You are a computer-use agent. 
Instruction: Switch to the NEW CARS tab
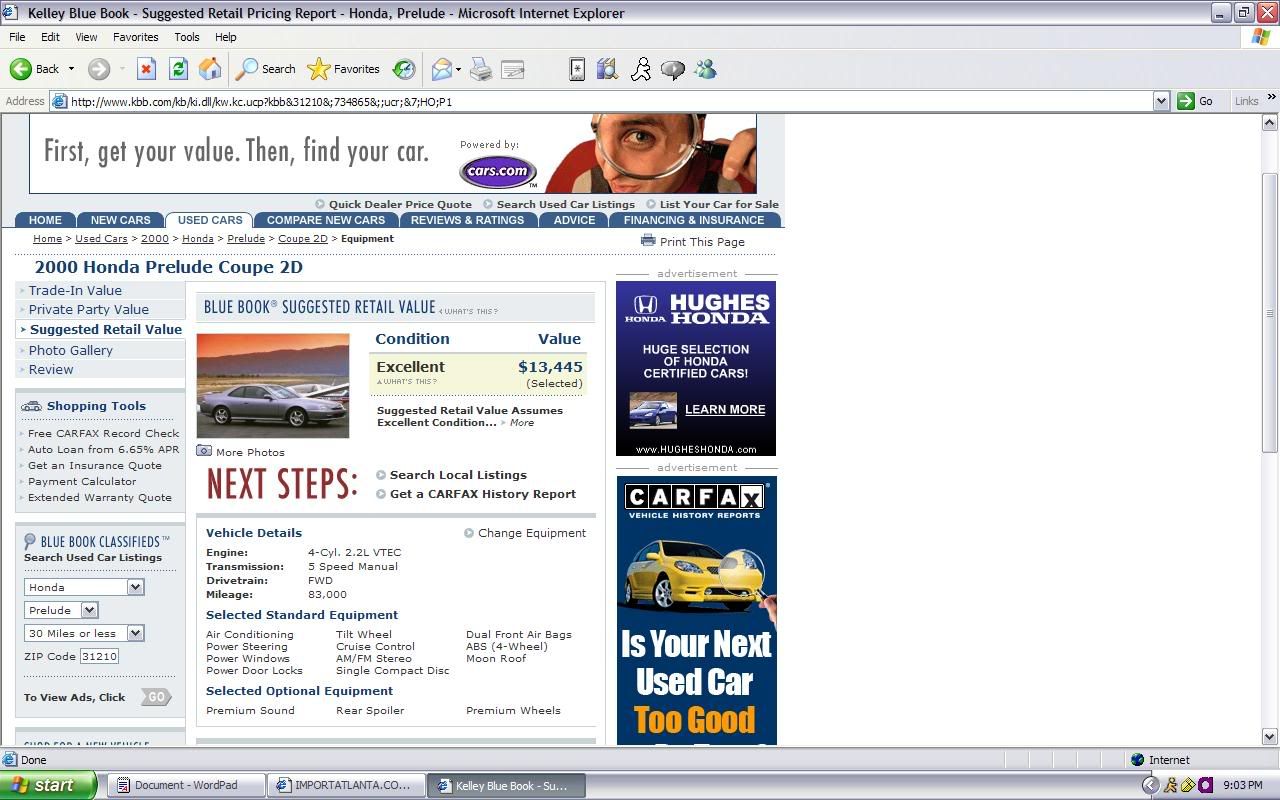(x=120, y=220)
